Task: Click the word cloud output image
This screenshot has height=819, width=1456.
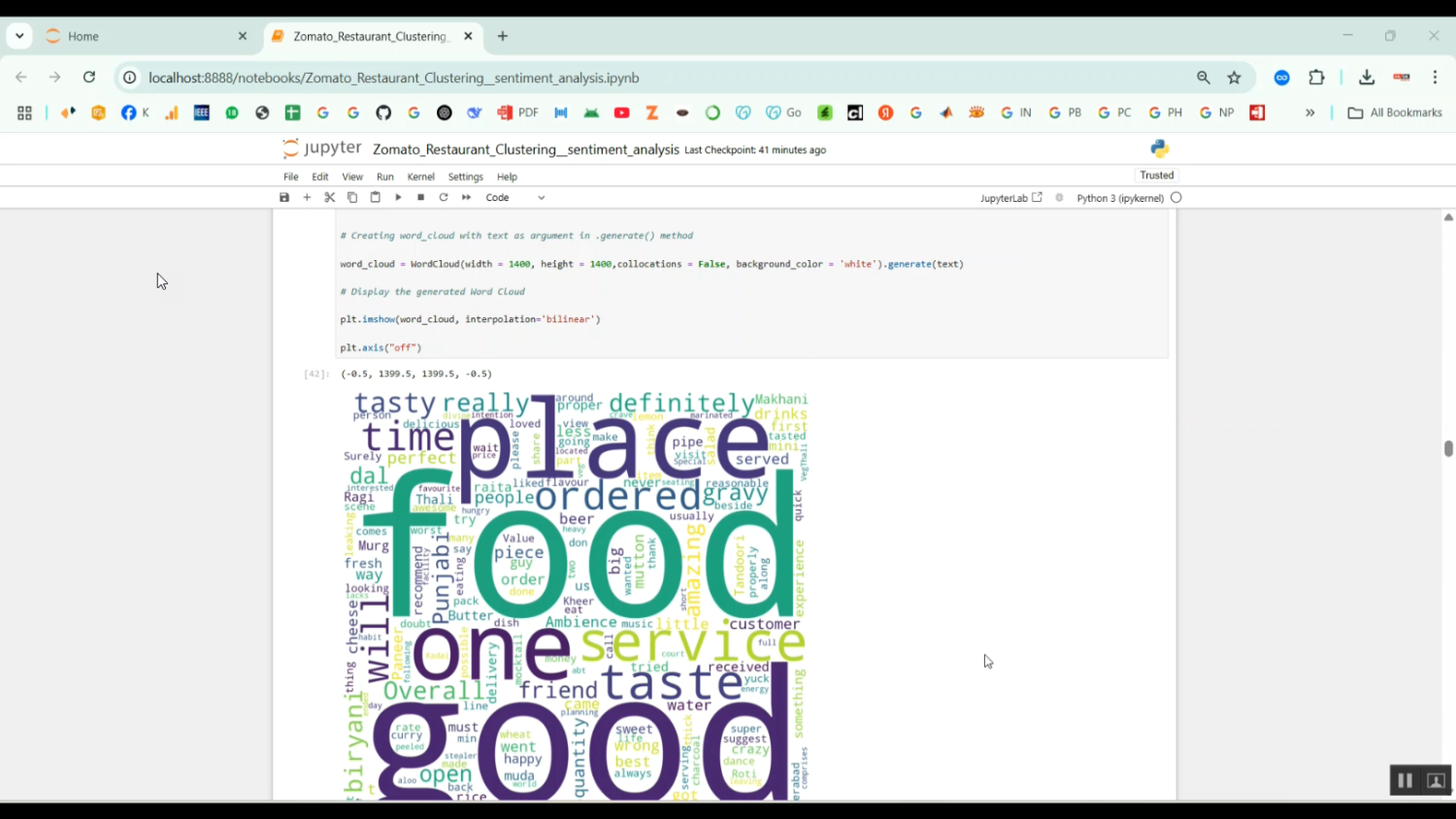Action: (577, 595)
